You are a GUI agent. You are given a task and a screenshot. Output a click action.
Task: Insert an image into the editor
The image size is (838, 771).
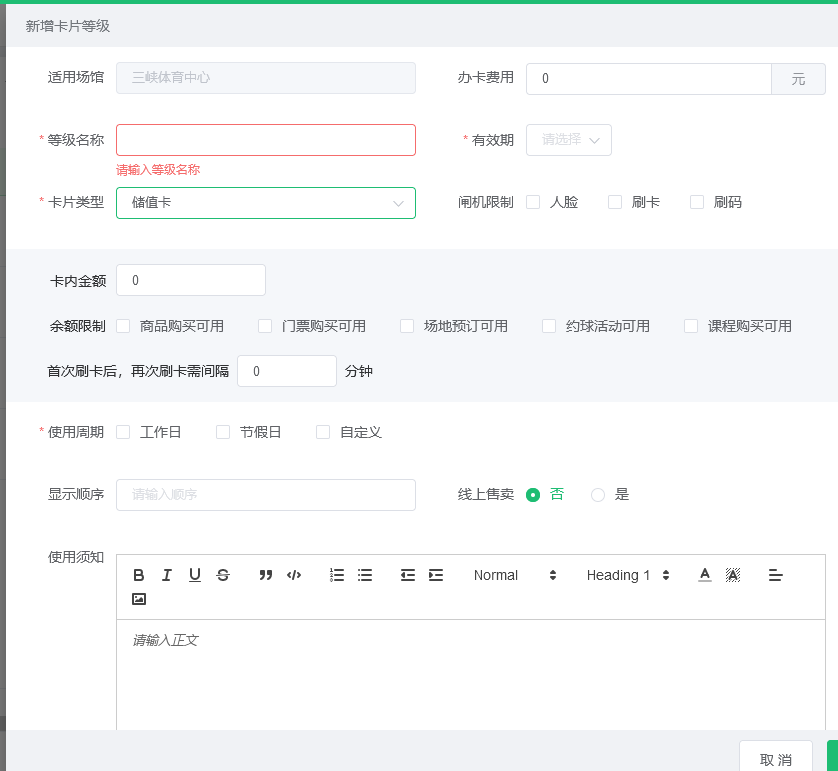click(139, 599)
